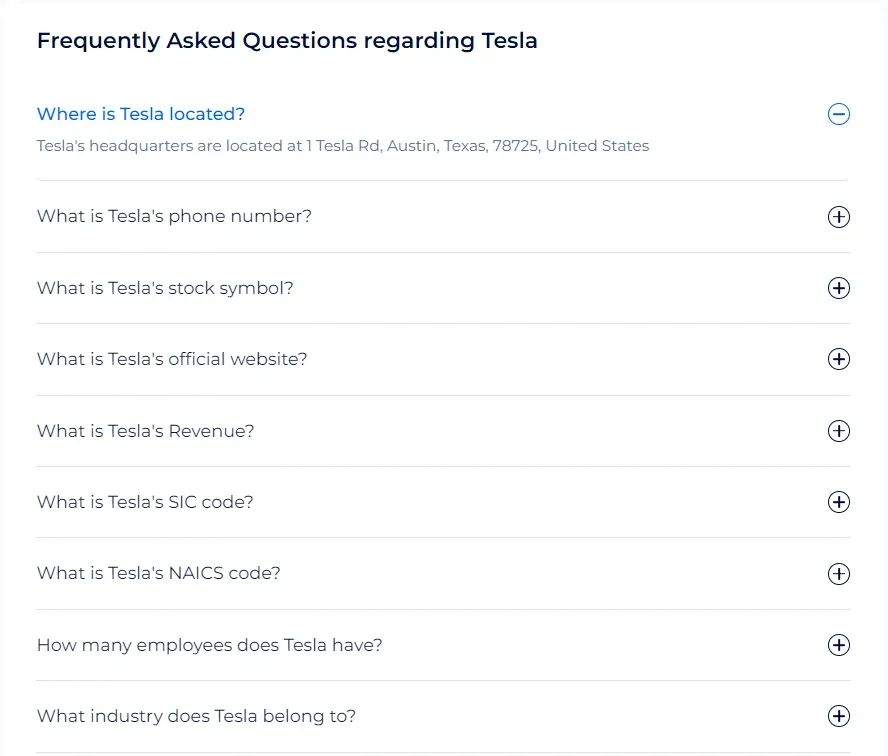
Task: Click the plus icon for employee count question
Action: [x=839, y=645]
